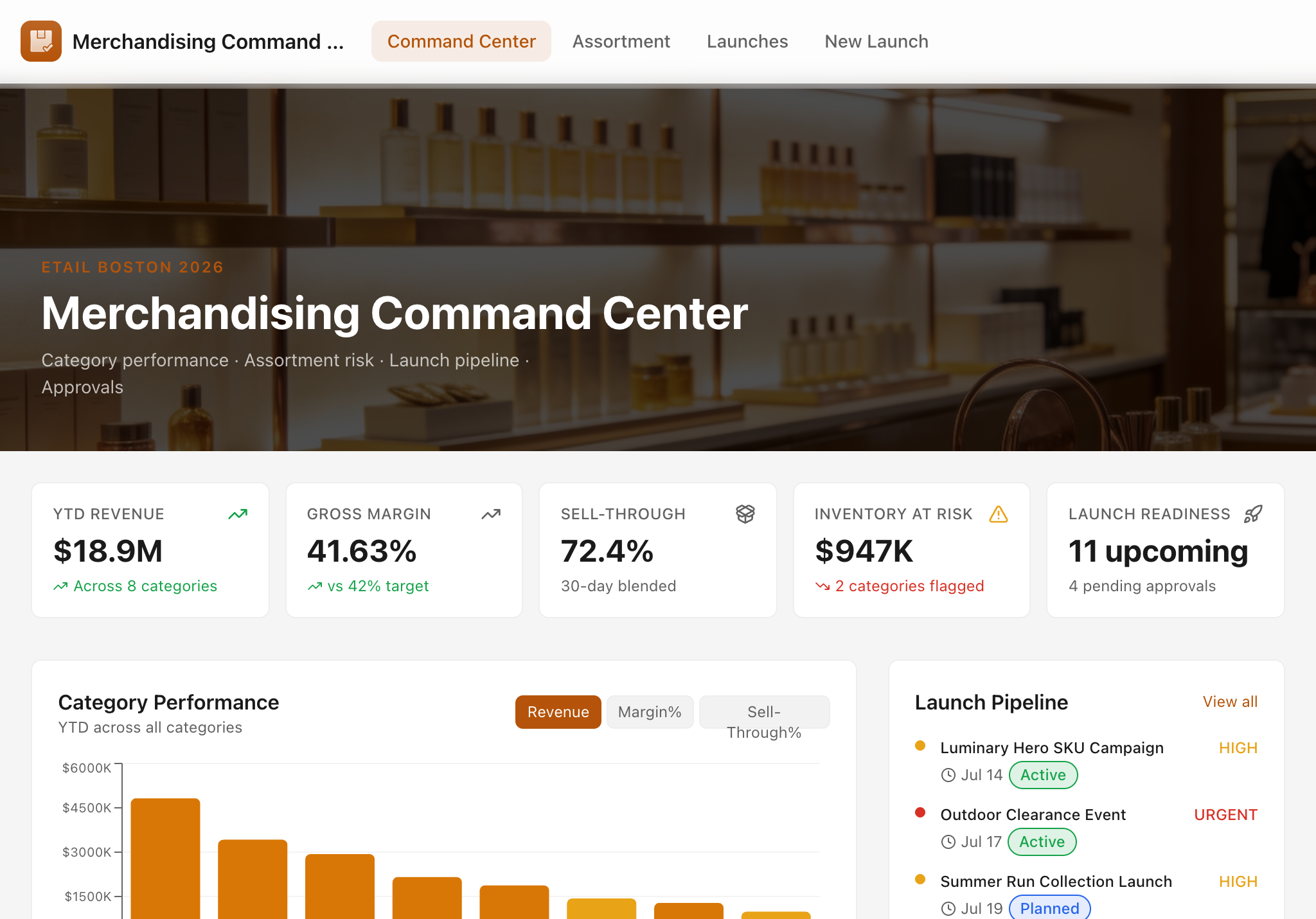Click the tallest revenue bar in chart

pyautogui.click(x=165, y=859)
